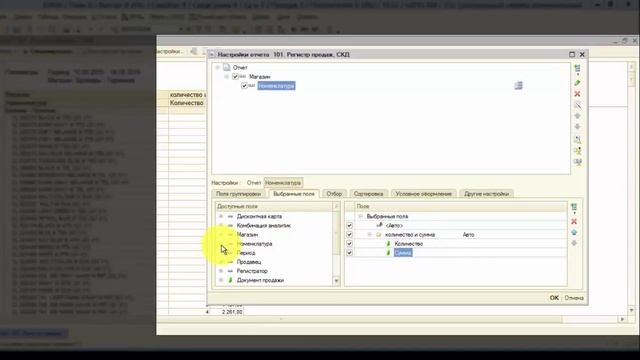Uncheck the Номенклатура grouping checkbox
Screen dimensions: 640x360
click(x=244, y=86)
